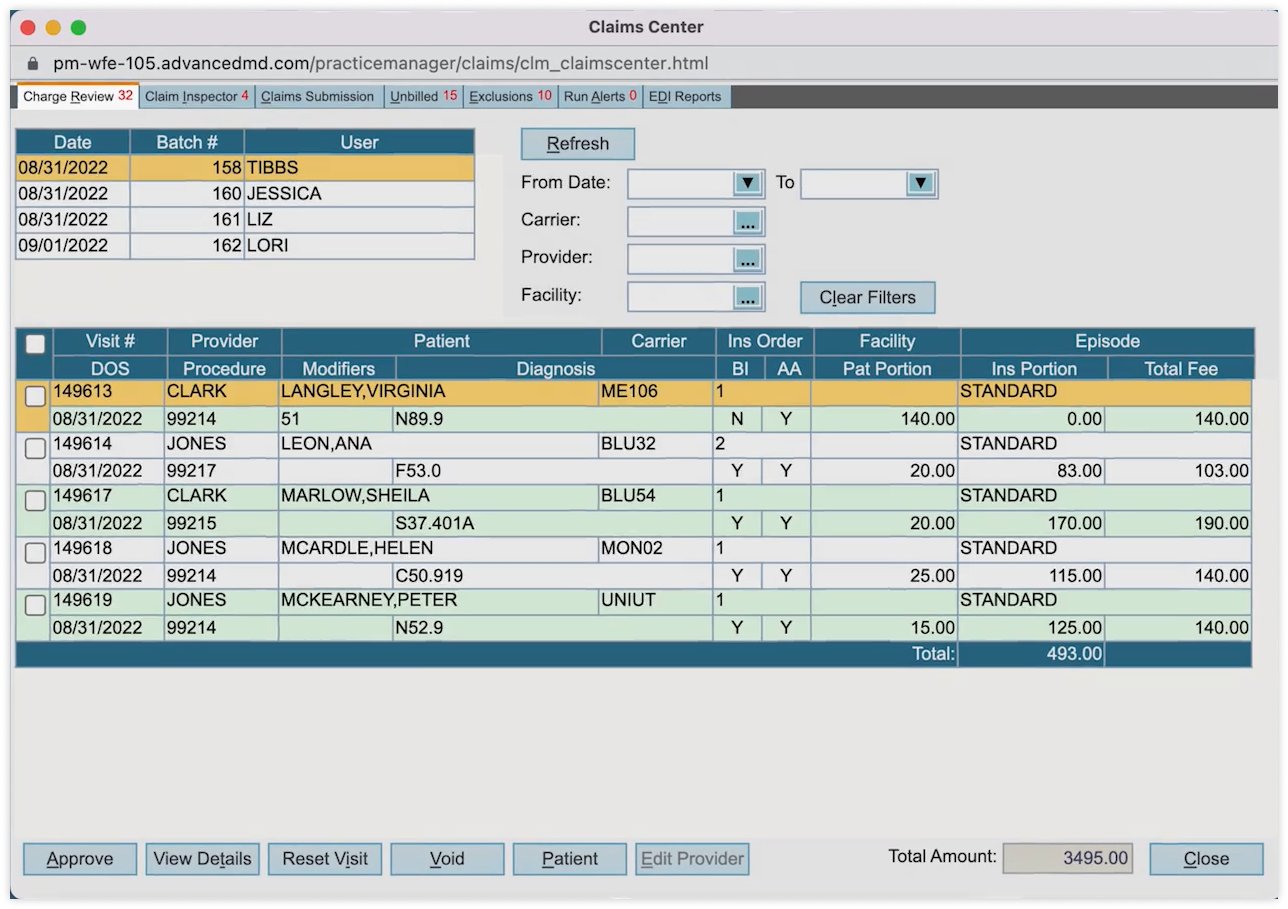Switch to the Claim Inspector tab
The image size is (1288, 909).
coord(194,96)
